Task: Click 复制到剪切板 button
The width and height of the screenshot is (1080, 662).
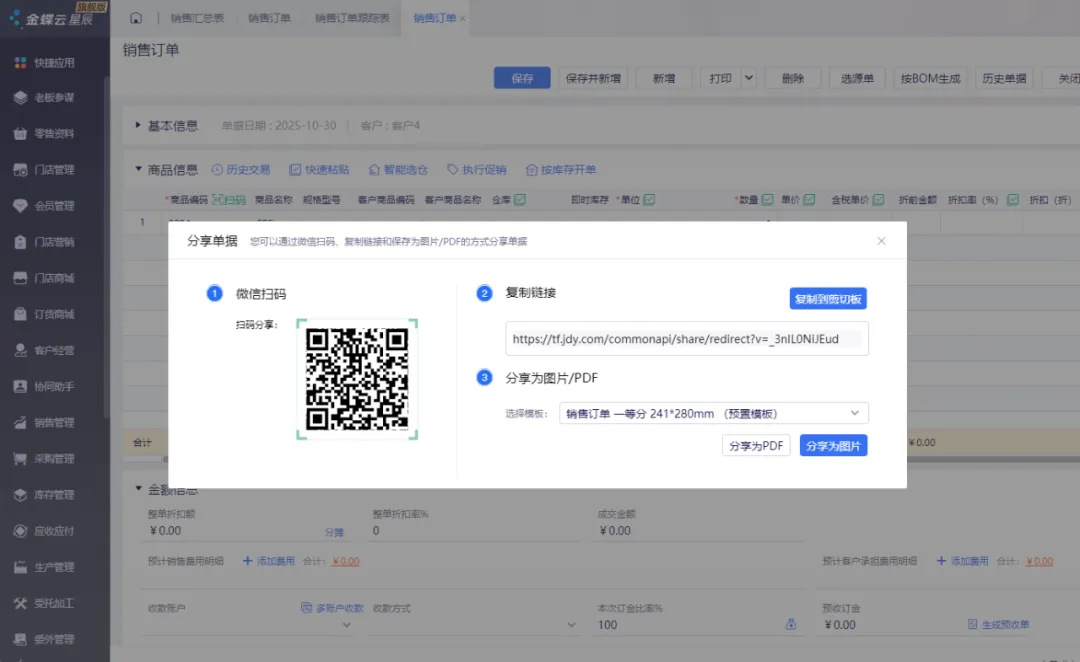Action: point(828,299)
